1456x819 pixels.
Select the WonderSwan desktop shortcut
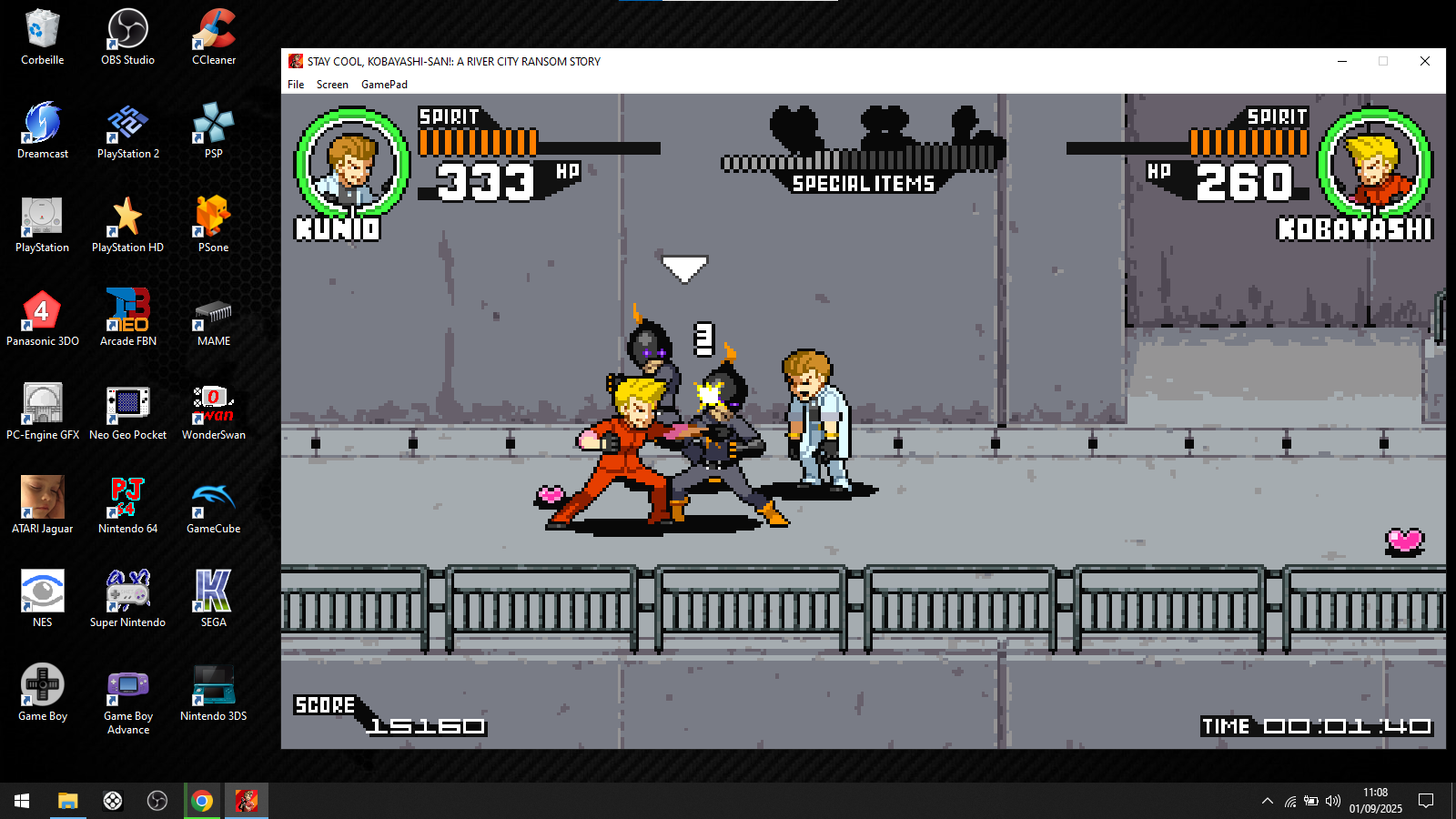coord(214,412)
